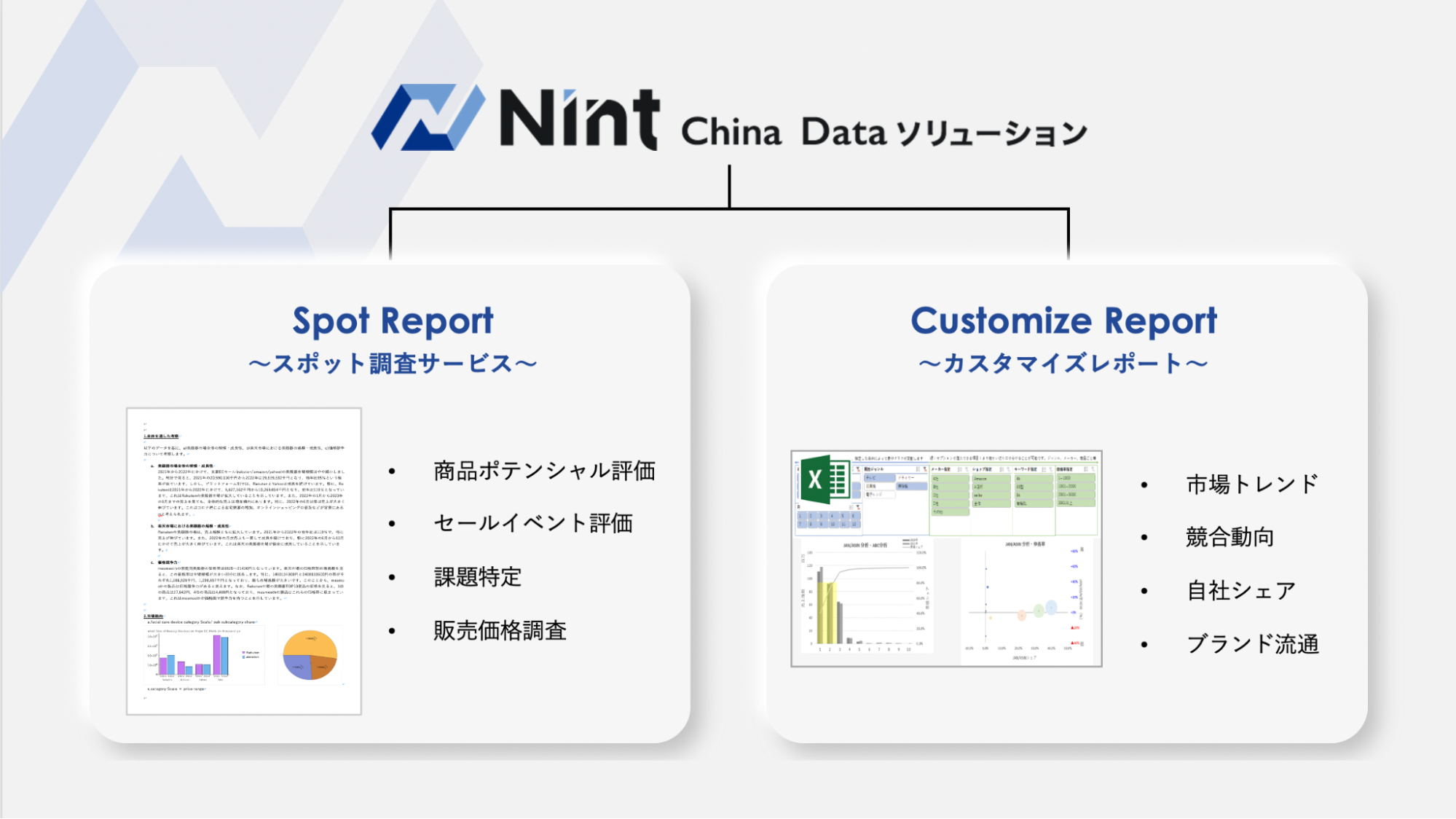Screen dimensions: 1456x819
Task: Click the multi-select icon on the ショップ指定 slicer
Action: coord(1001,469)
